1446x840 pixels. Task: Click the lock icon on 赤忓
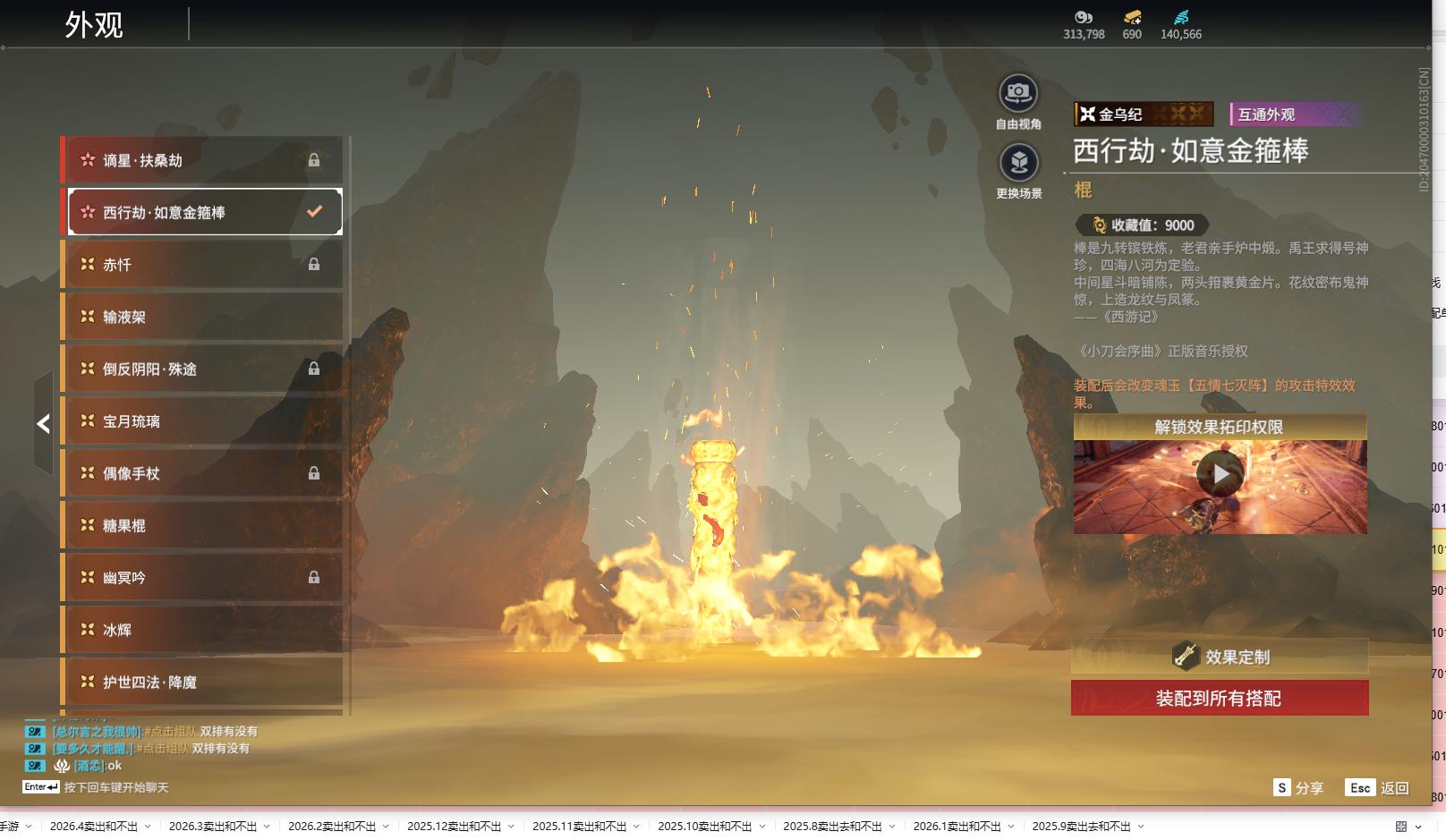[x=314, y=265]
